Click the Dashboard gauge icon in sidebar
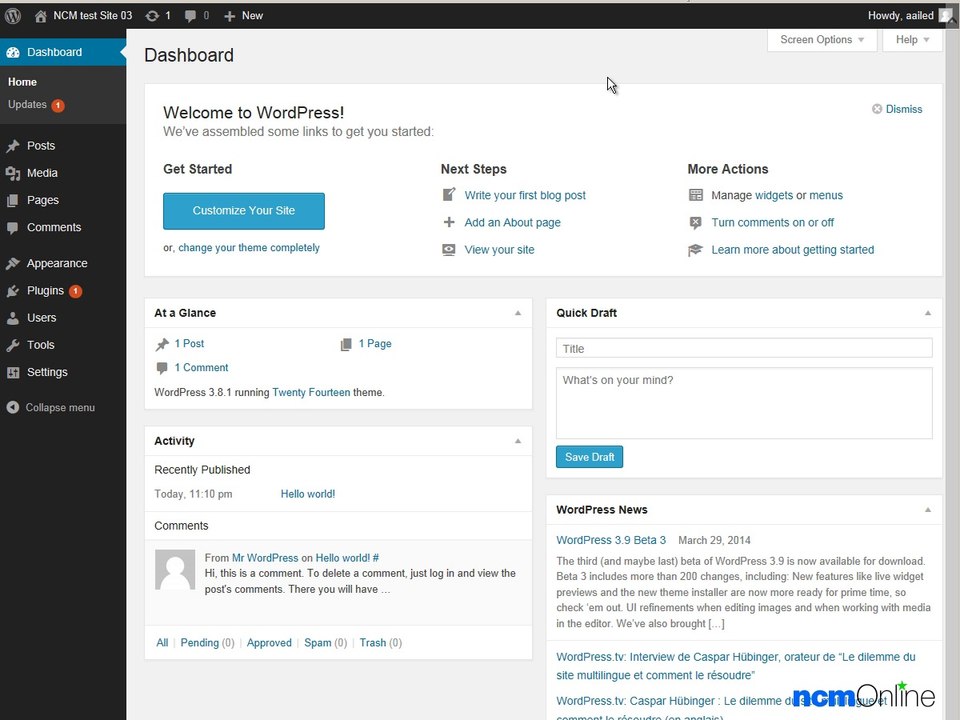Image resolution: width=960 pixels, height=720 pixels. click(x=13, y=53)
